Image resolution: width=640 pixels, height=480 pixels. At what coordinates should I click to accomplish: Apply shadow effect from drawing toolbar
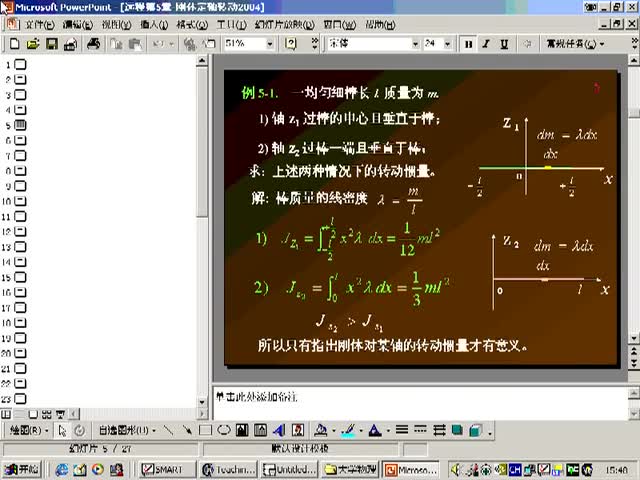[x=457, y=430]
